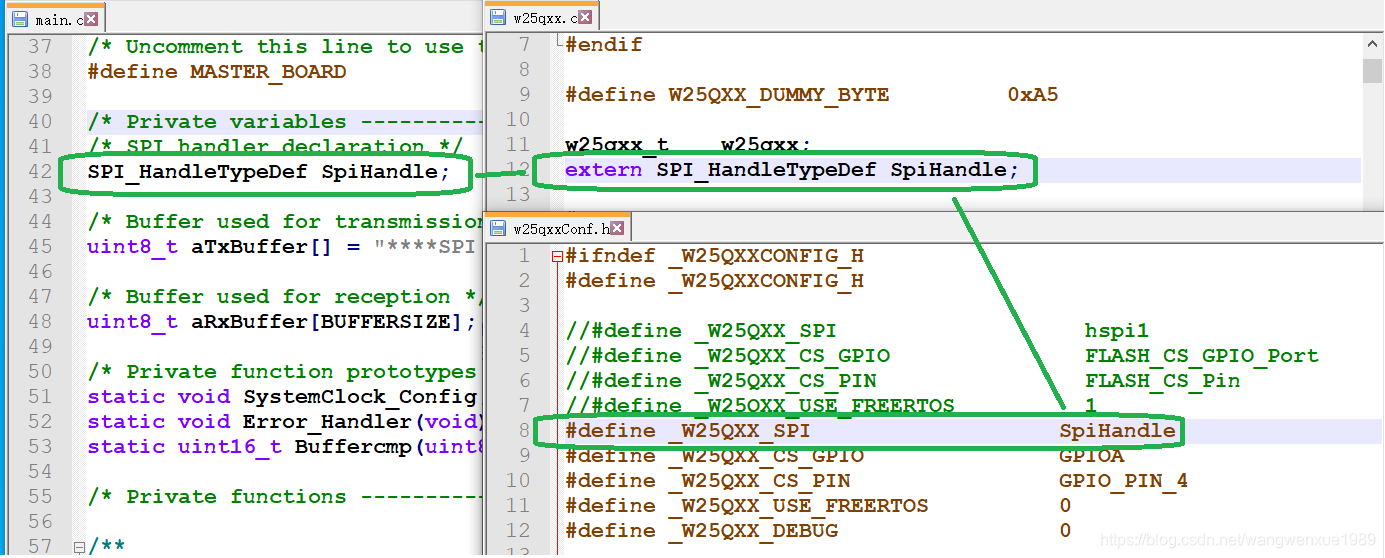Click the 'static uint16_t Buffercmp' line
The height and width of the screenshot is (558, 1385).
click(x=286, y=447)
